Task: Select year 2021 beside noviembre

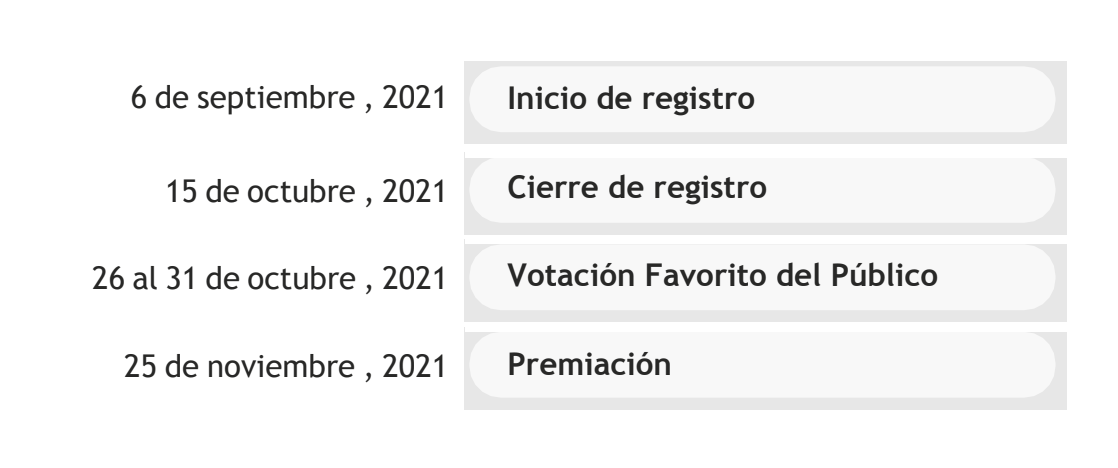Action: pyautogui.click(x=414, y=367)
